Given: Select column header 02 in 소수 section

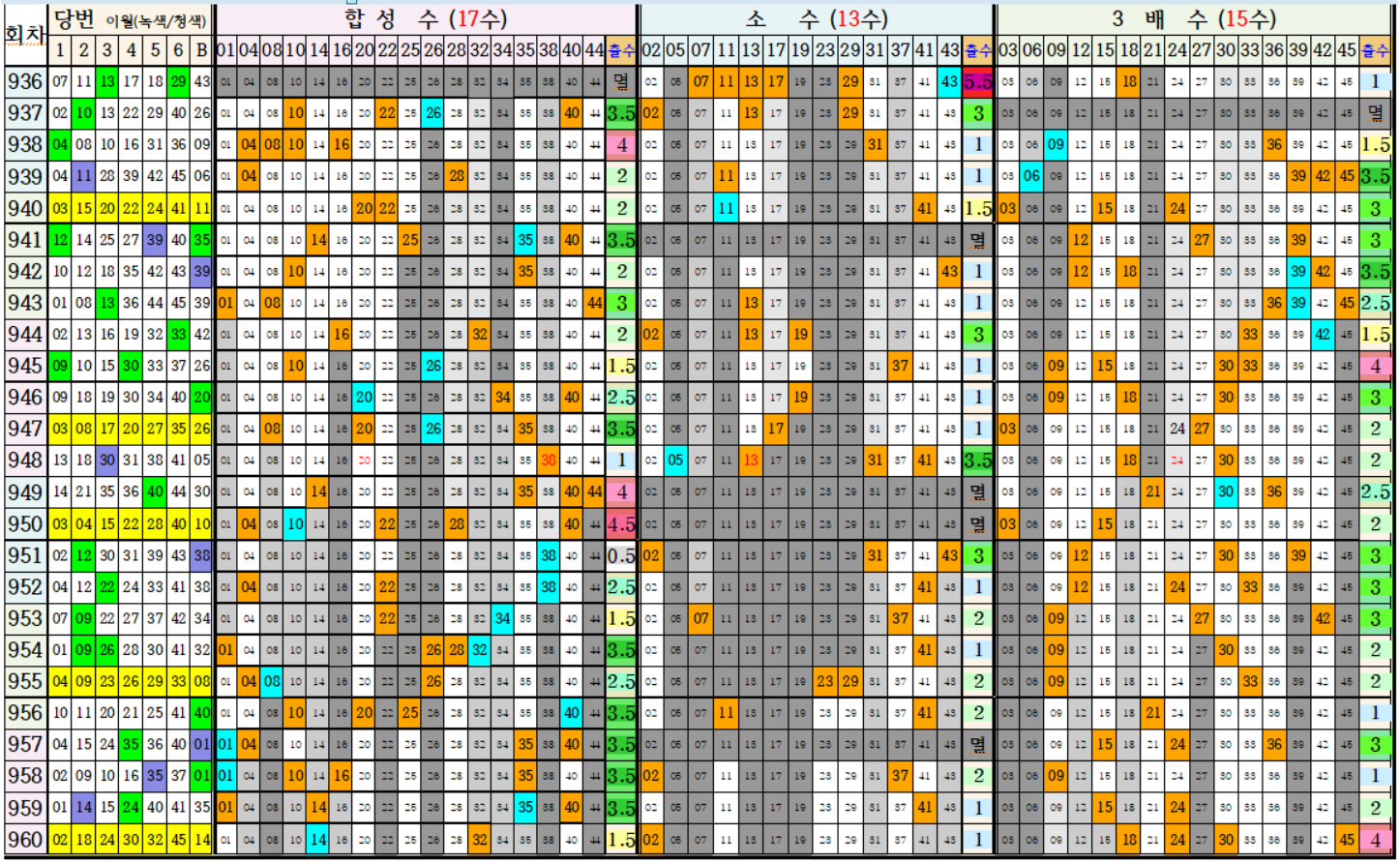Looking at the screenshot, I should click(x=651, y=50).
